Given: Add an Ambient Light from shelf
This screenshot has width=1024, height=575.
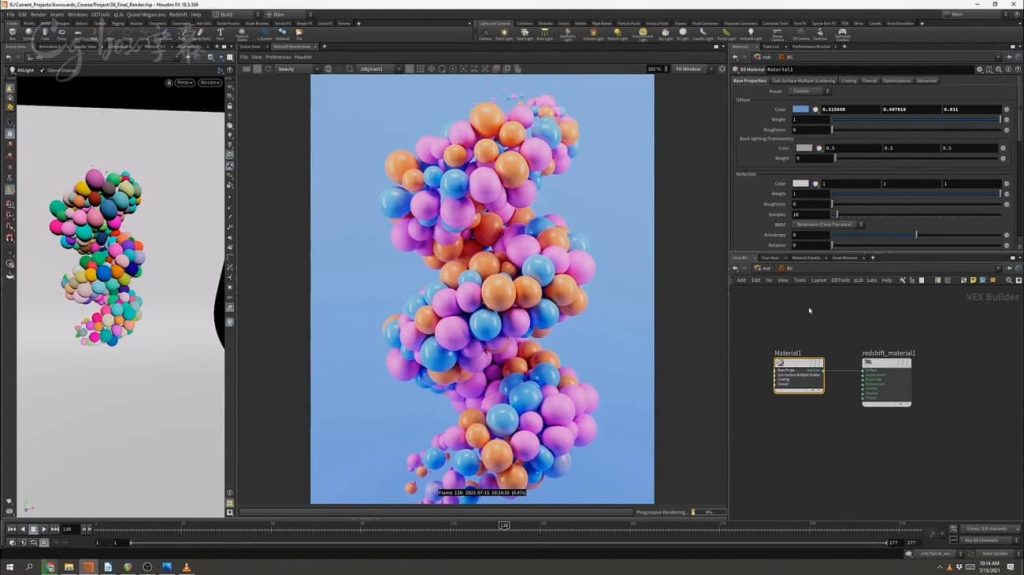Looking at the screenshot, I should coord(751,34).
